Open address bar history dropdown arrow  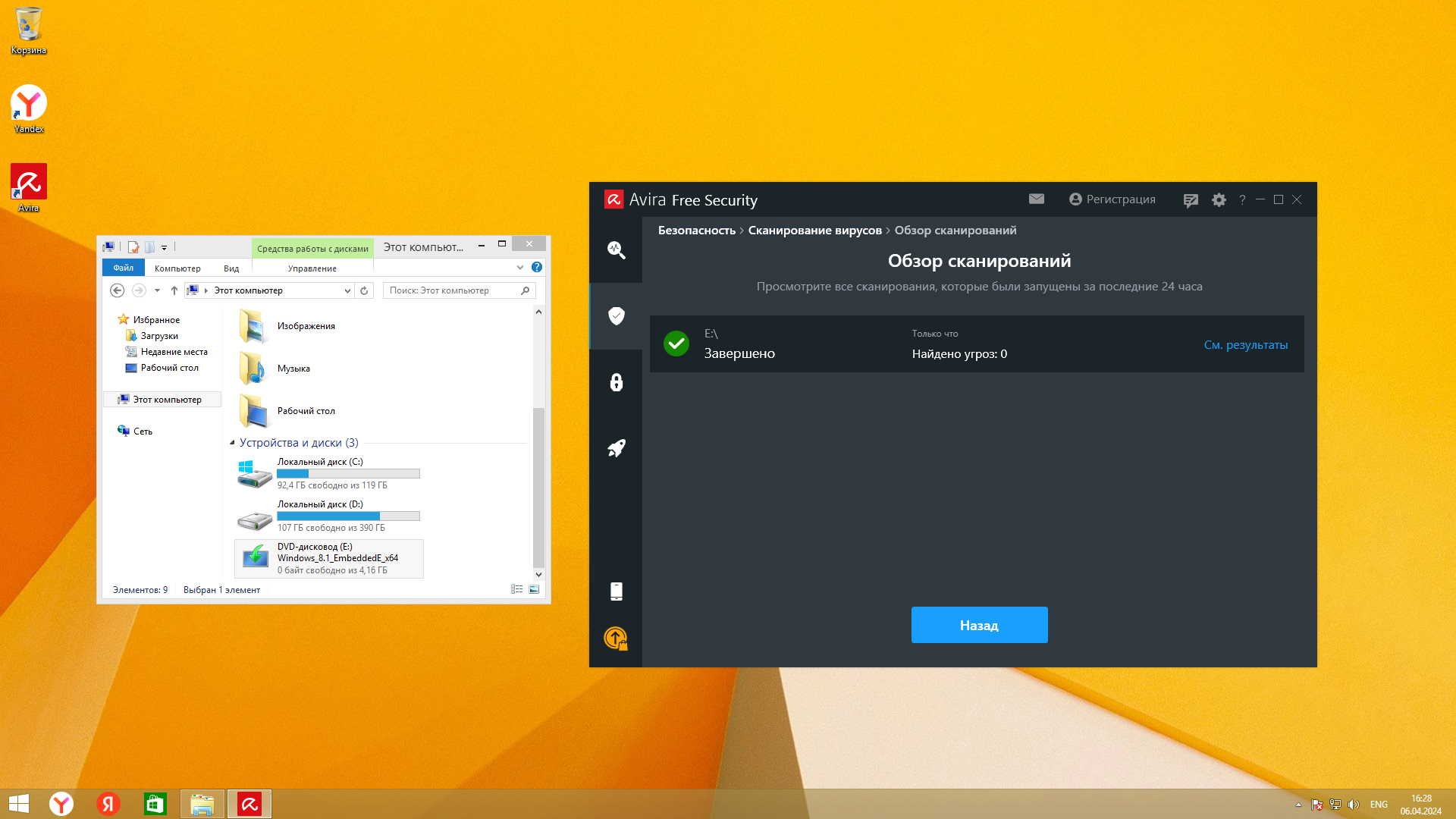[347, 290]
